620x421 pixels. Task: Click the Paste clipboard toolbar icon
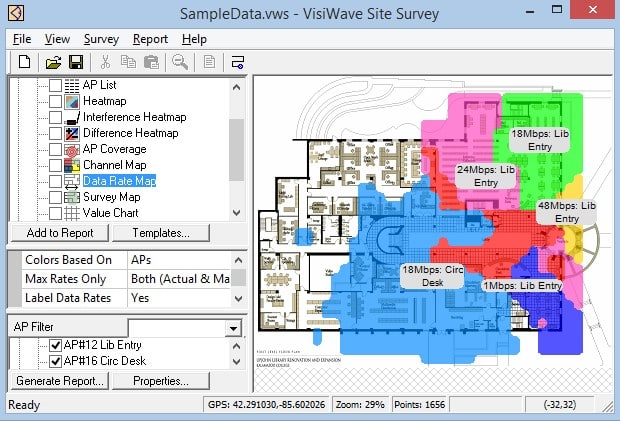click(151, 62)
